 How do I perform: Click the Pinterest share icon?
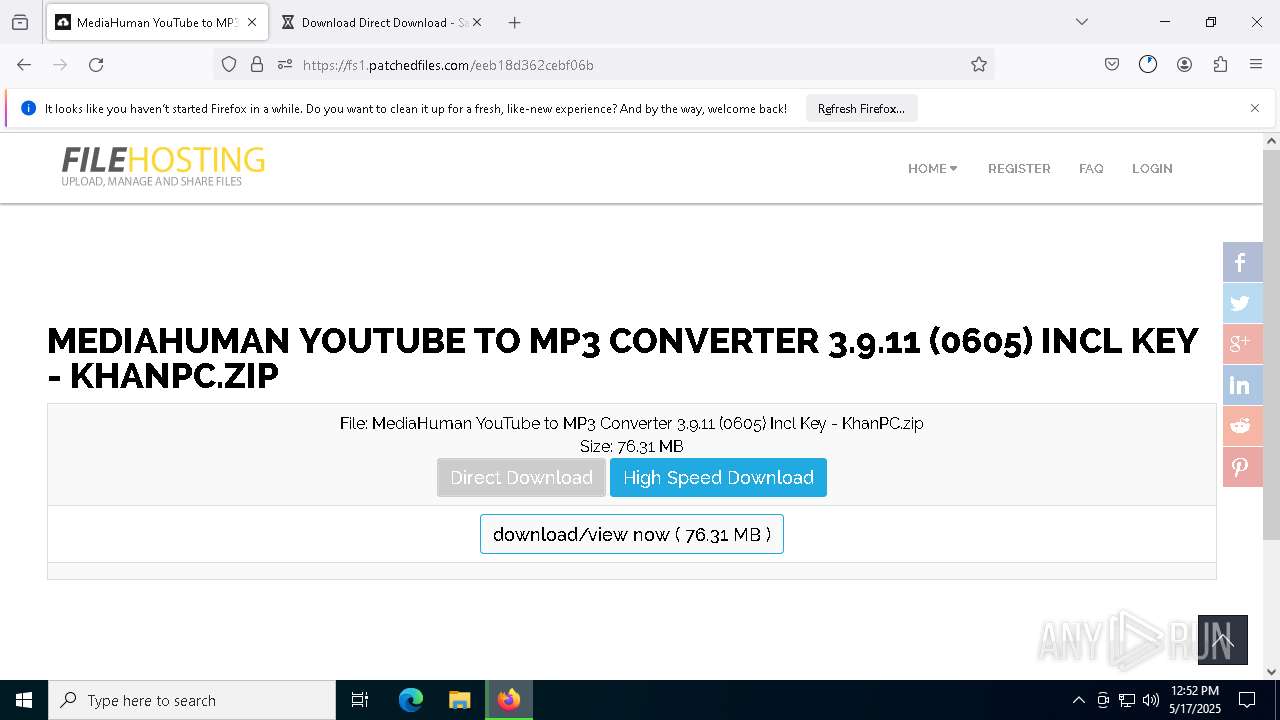pyautogui.click(x=1242, y=467)
